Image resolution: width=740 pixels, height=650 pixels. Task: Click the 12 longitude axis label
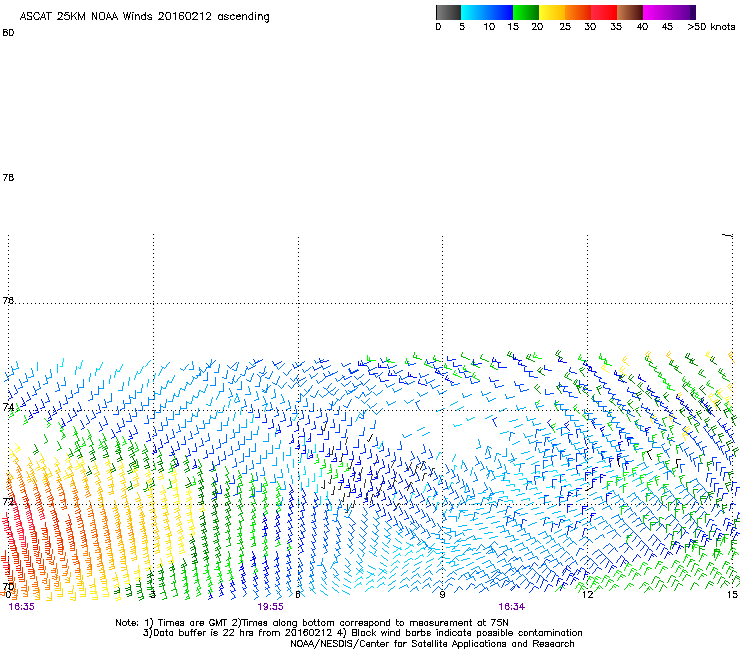pyautogui.click(x=587, y=594)
